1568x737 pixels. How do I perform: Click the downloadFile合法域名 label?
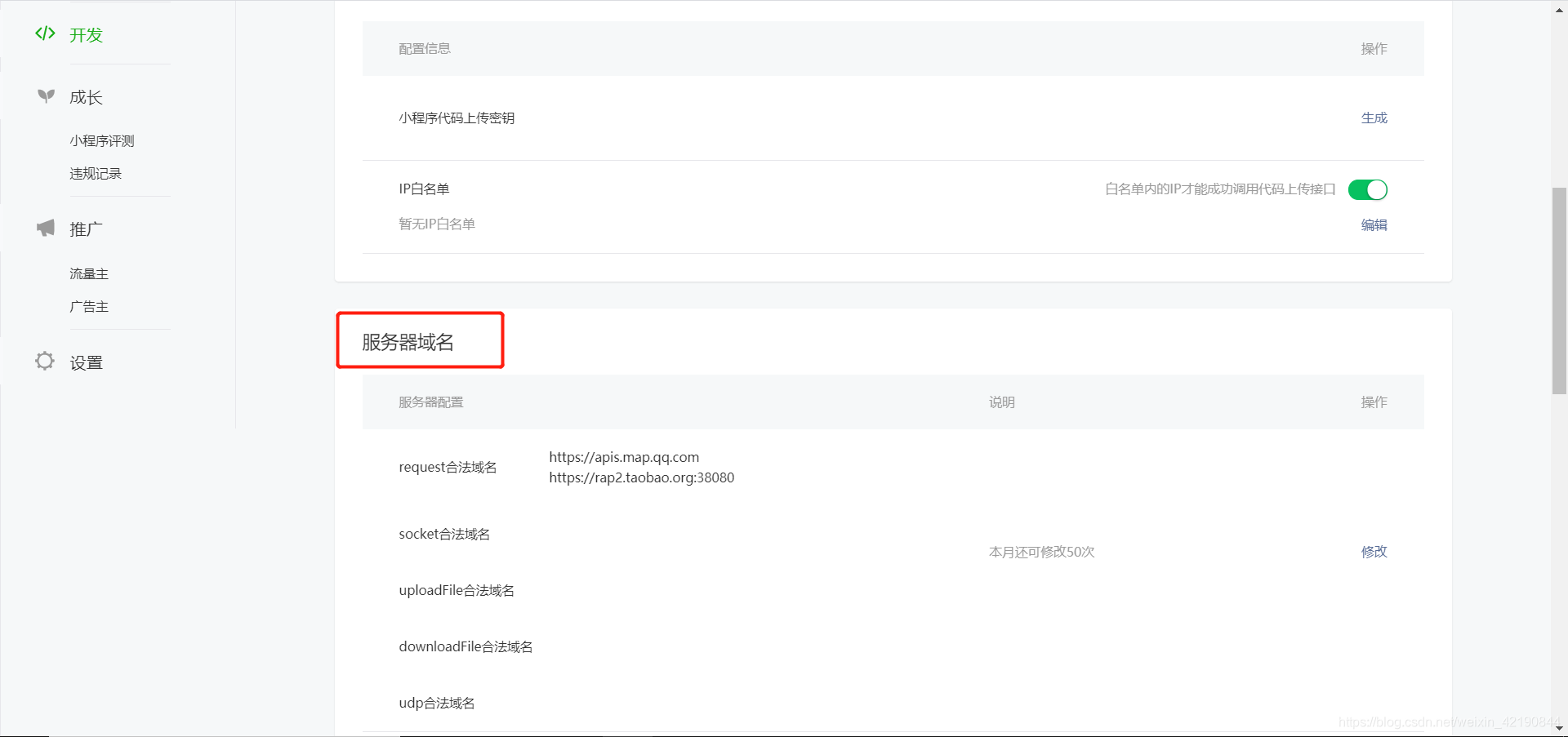(465, 646)
